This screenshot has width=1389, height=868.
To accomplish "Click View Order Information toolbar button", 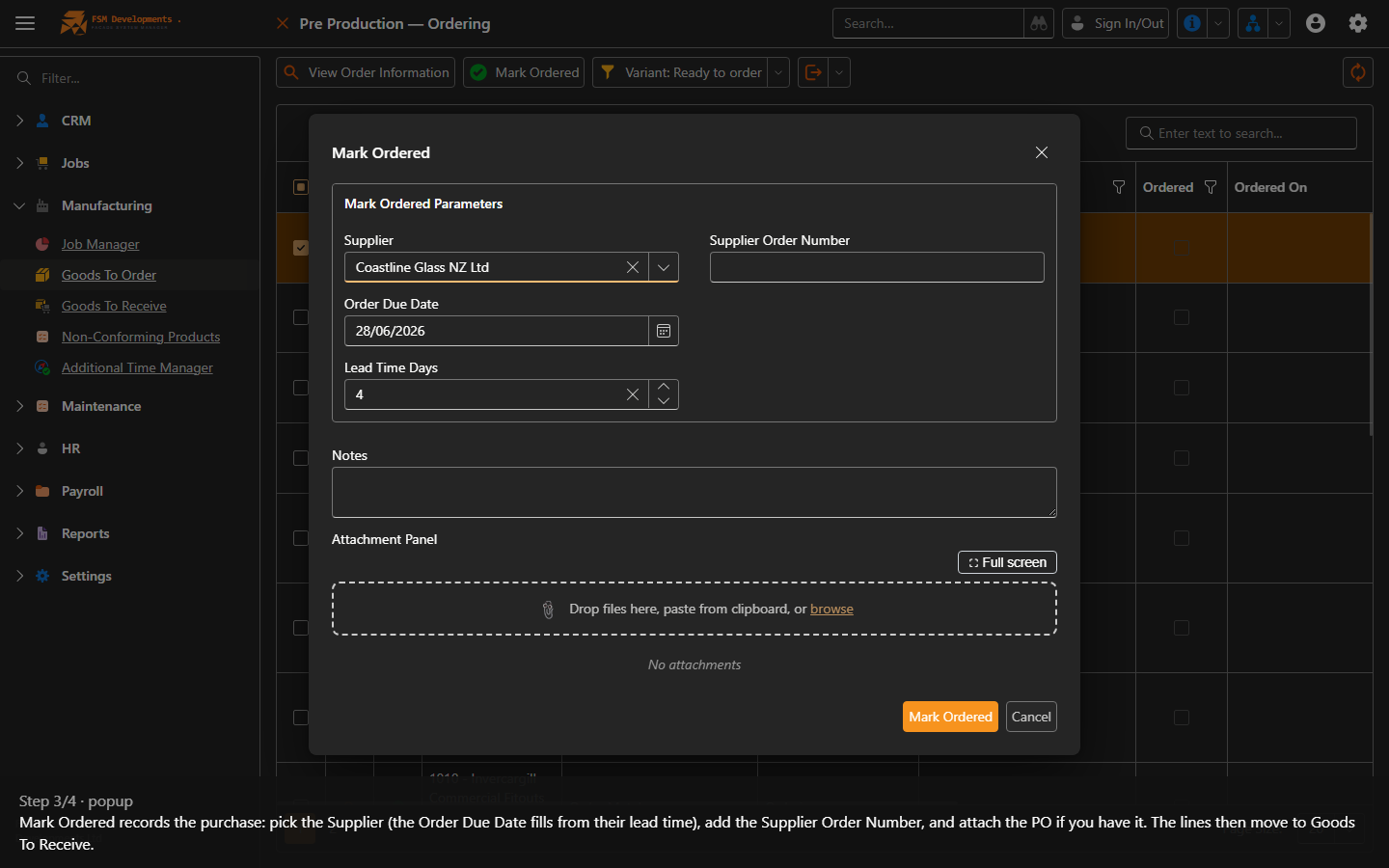I will pyautogui.click(x=366, y=72).
